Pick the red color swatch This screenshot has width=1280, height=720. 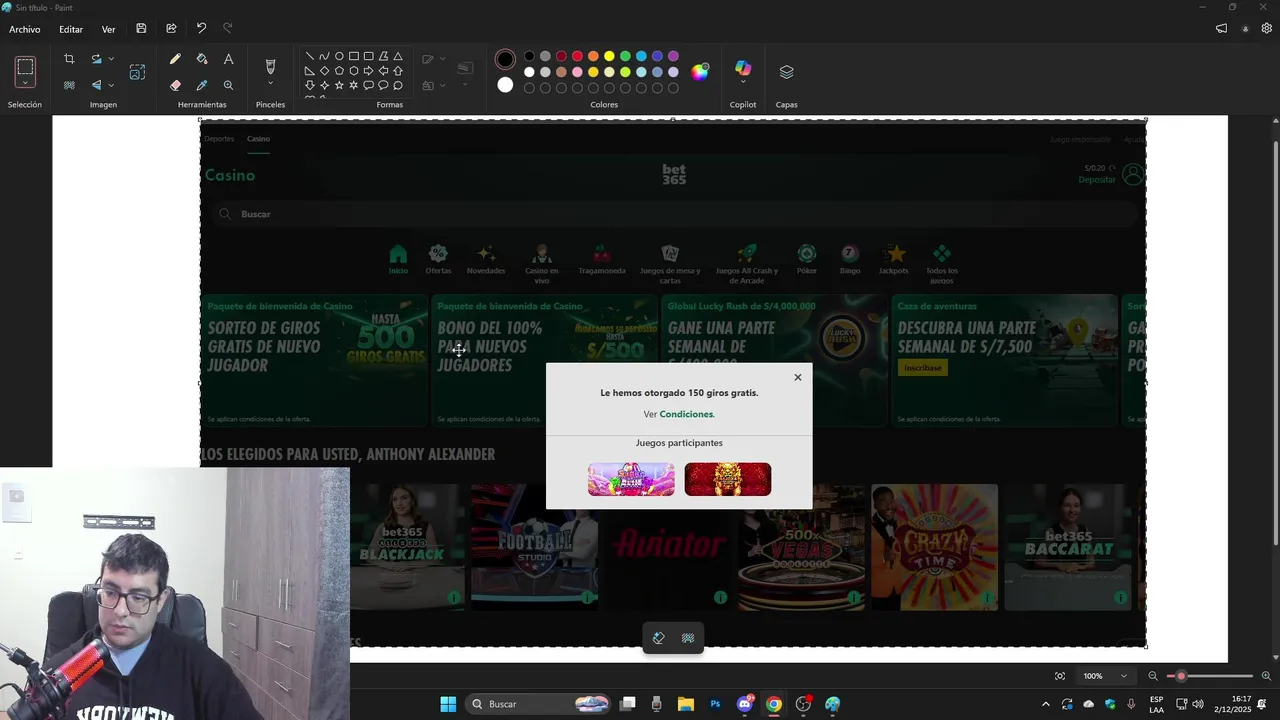577,56
